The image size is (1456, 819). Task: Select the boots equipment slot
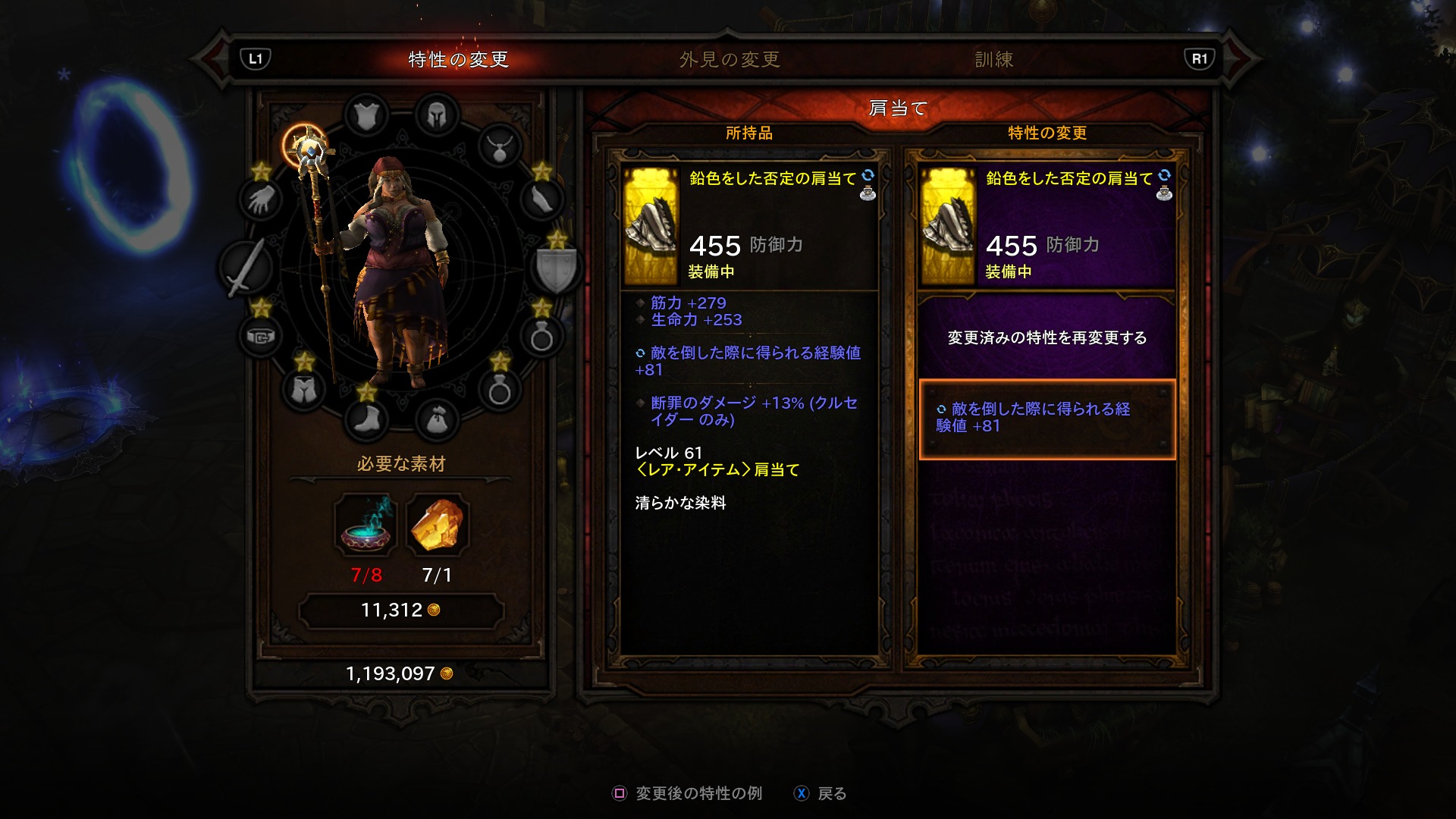tap(366, 419)
